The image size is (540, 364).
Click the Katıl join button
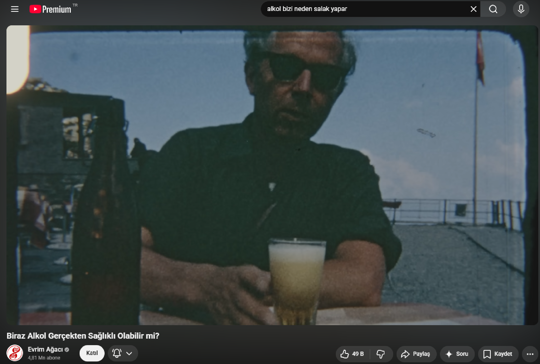tap(92, 353)
